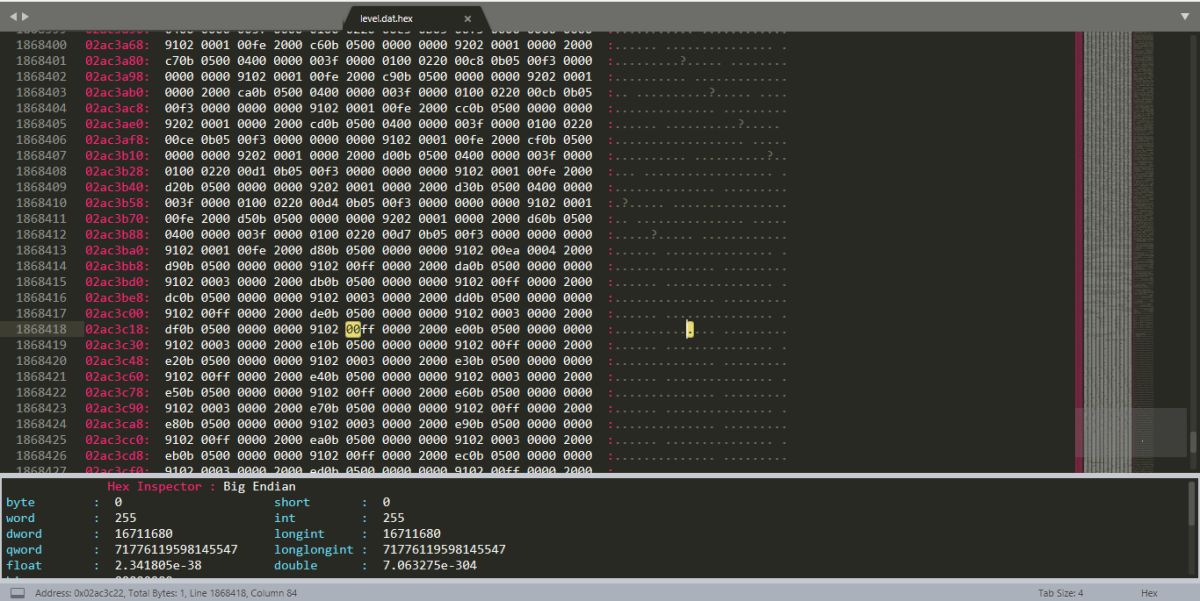Click the short label in inspector
This screenshot has width=1200, height=601.
coord(292,502)
